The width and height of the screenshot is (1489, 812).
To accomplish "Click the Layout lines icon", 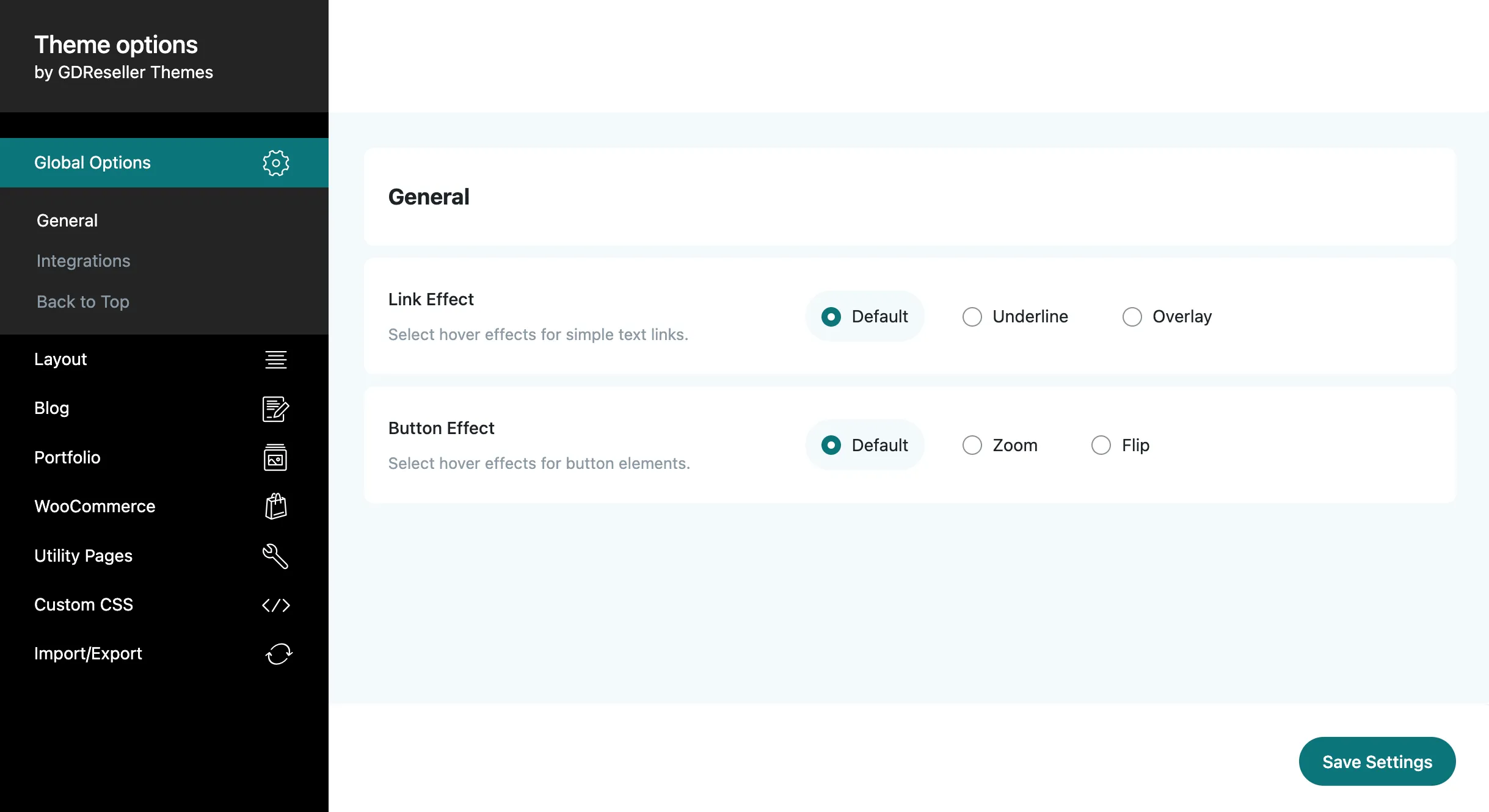I will [x=276, y=360].
